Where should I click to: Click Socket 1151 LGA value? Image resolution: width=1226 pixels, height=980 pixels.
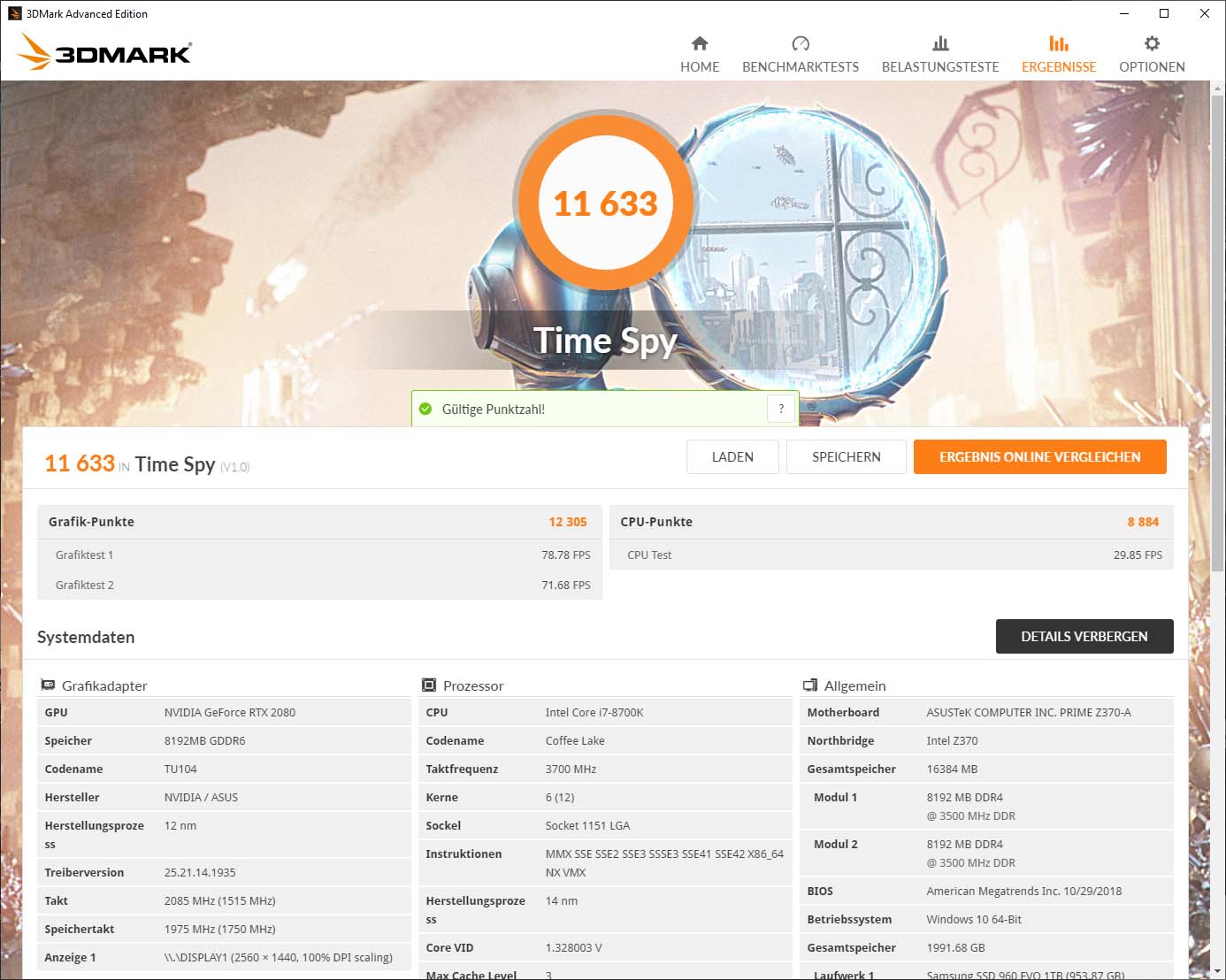[587, 825]
